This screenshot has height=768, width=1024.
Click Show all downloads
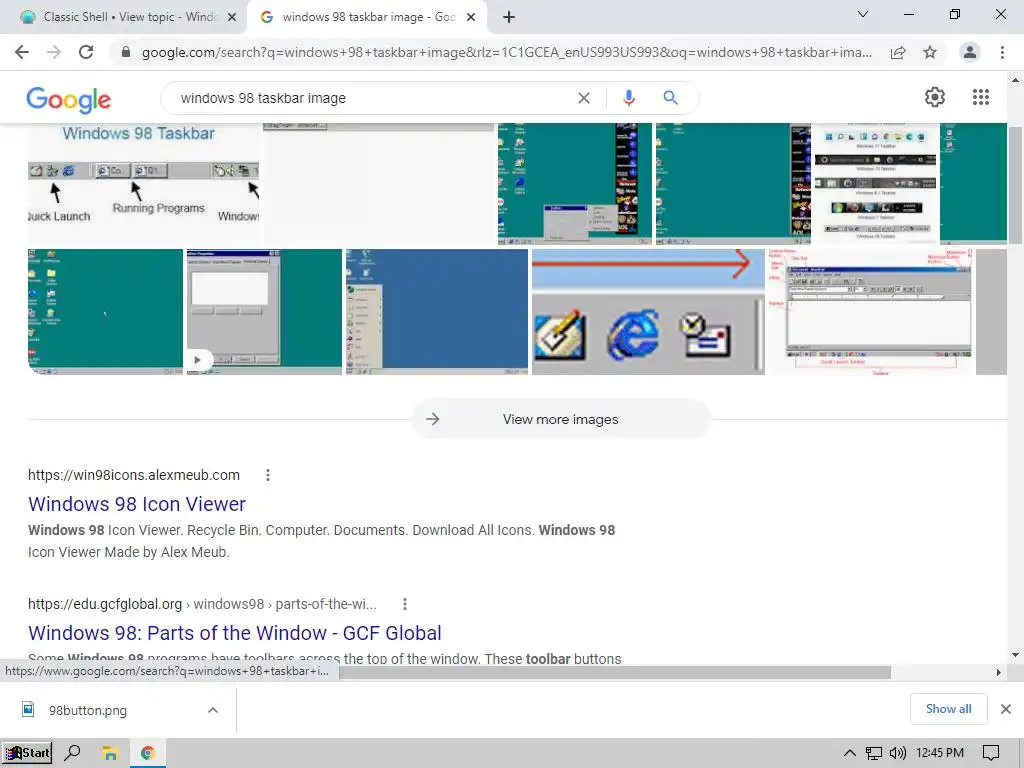pos(948,709)
